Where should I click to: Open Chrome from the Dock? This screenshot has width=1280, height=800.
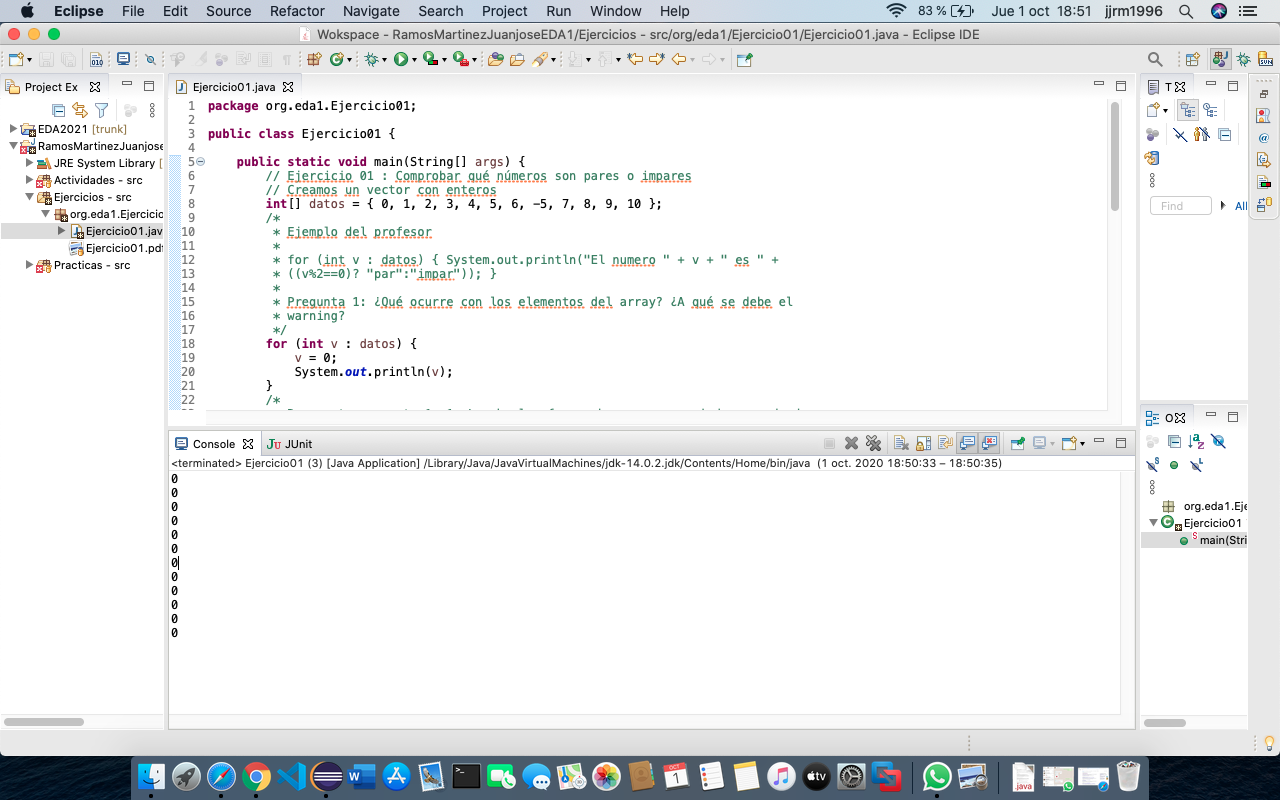[x=256, y=776]
